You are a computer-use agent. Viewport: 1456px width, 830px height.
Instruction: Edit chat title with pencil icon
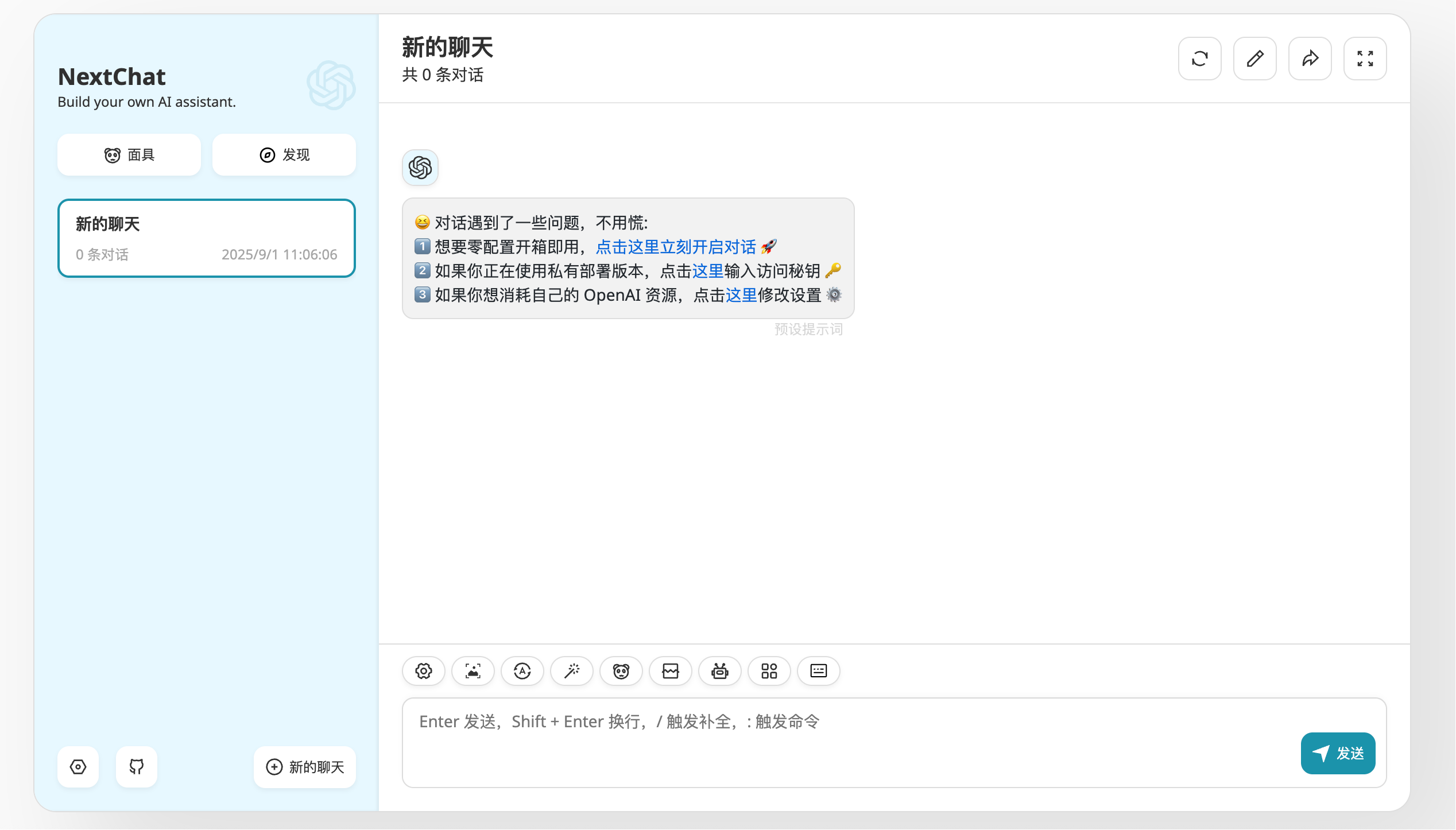click(1255, 59)
